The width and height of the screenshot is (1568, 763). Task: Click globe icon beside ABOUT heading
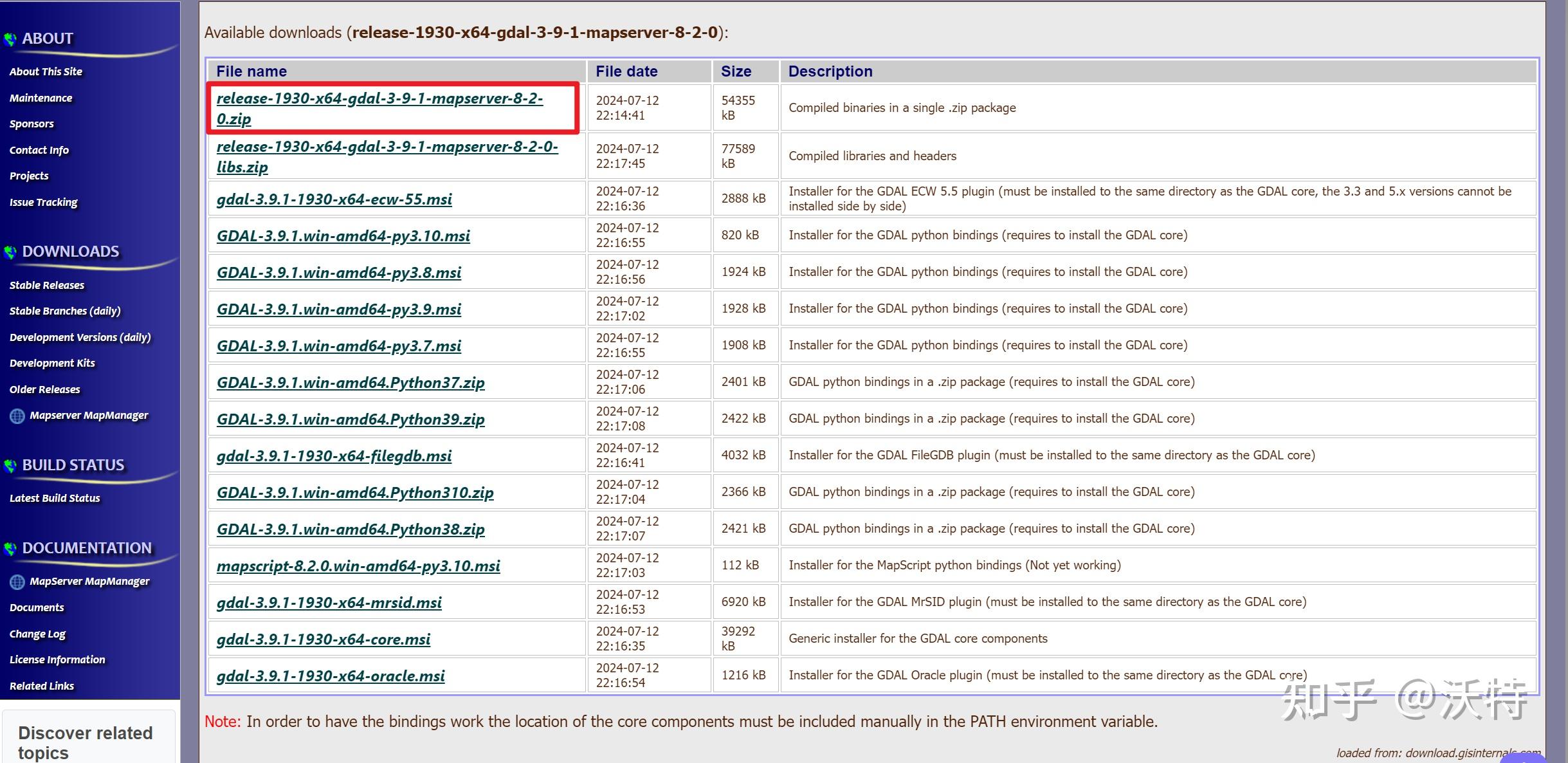tap(10, 39)
